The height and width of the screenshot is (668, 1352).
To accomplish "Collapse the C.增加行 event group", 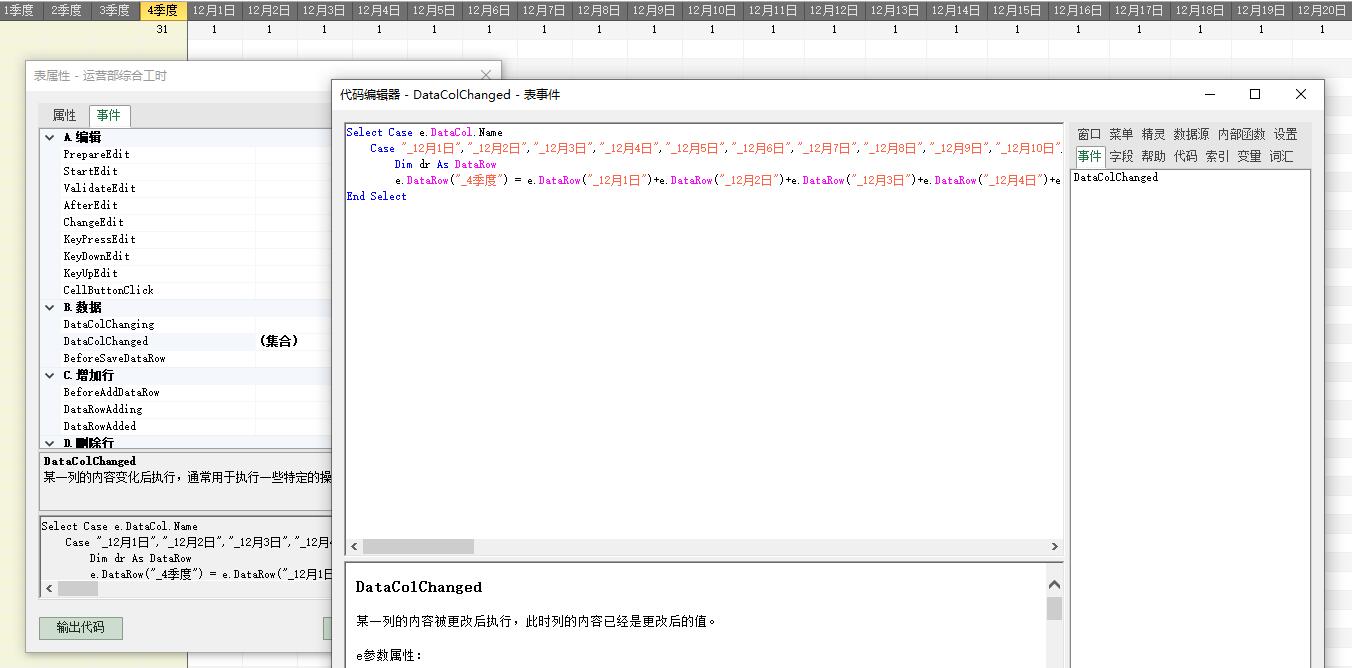I will pyautogui.click(x=50, y=375).
